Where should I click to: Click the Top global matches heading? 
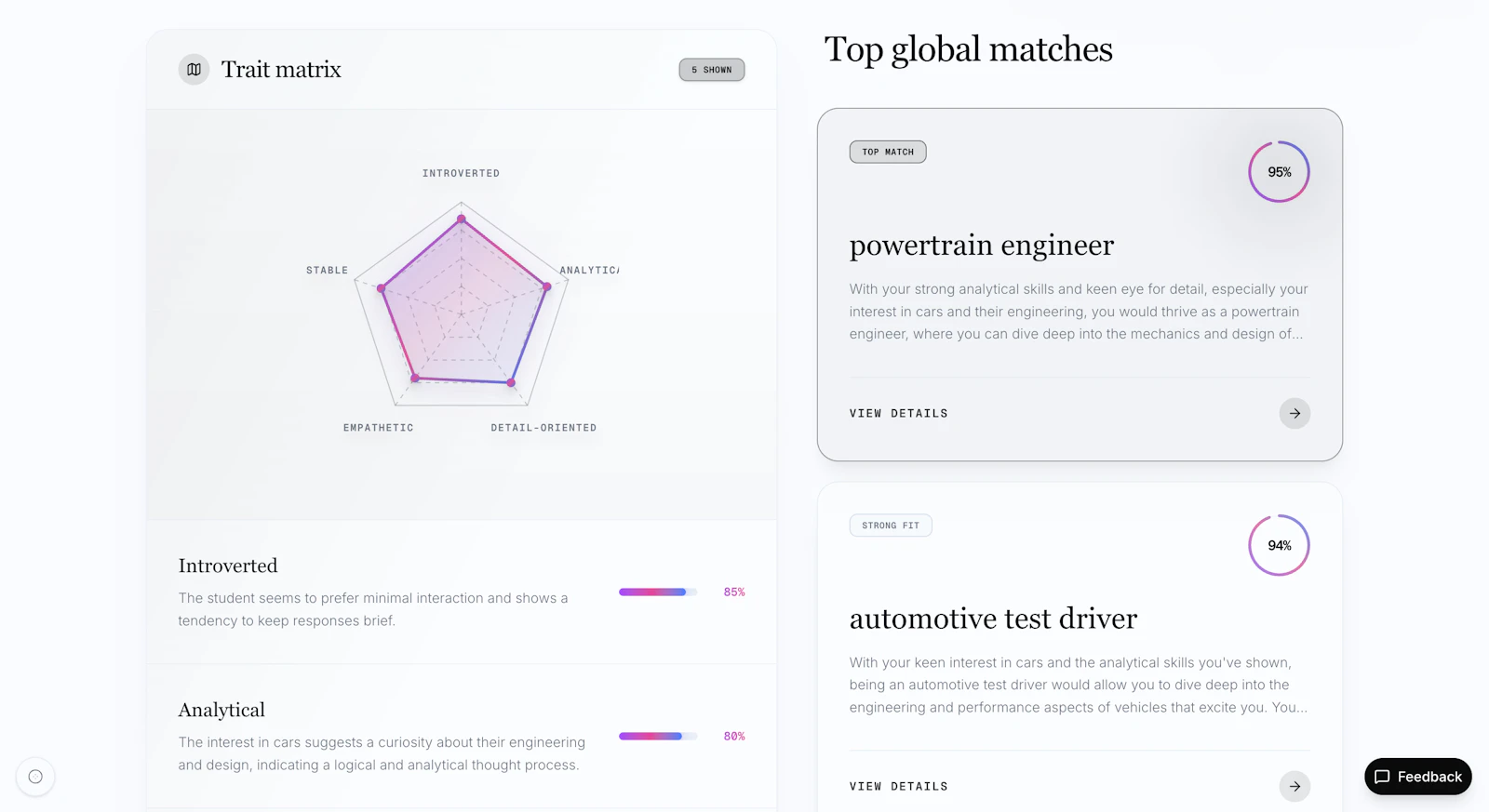(969, 49)
